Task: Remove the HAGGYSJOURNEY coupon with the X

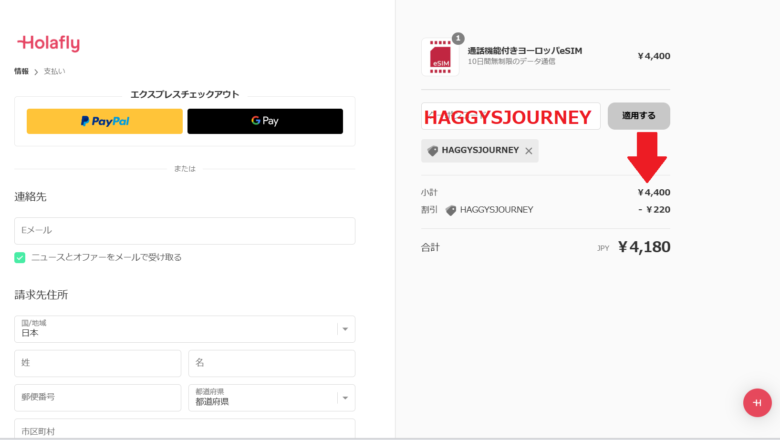Action: point(529,151)
